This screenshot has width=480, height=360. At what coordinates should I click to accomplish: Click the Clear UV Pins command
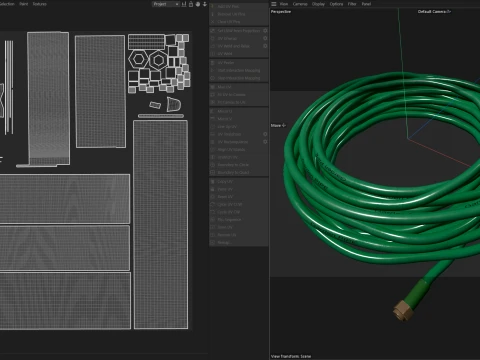[239, 22]
